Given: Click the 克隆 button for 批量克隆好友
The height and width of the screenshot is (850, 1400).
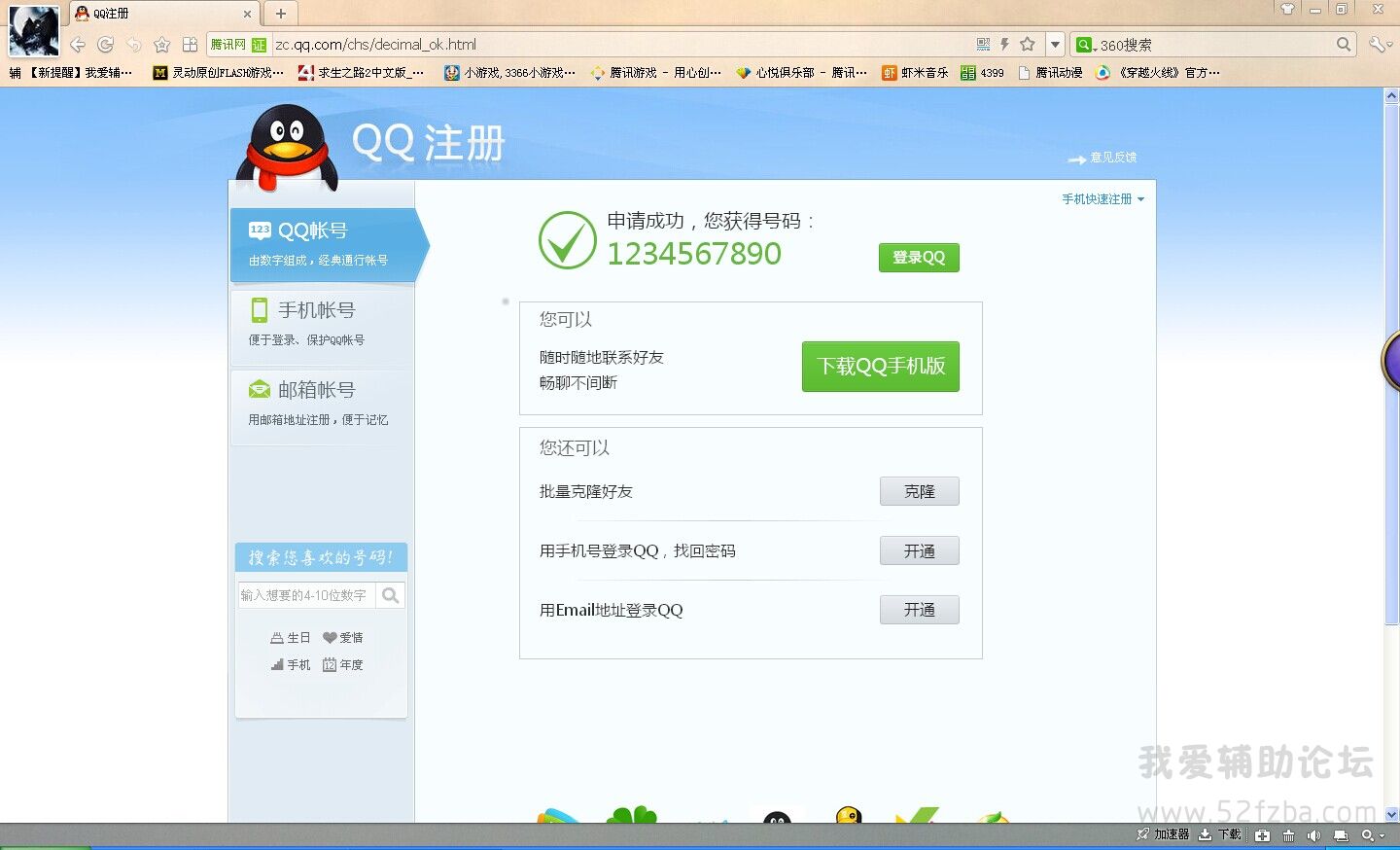Looking at the screenshot, I should pos(920,491).
